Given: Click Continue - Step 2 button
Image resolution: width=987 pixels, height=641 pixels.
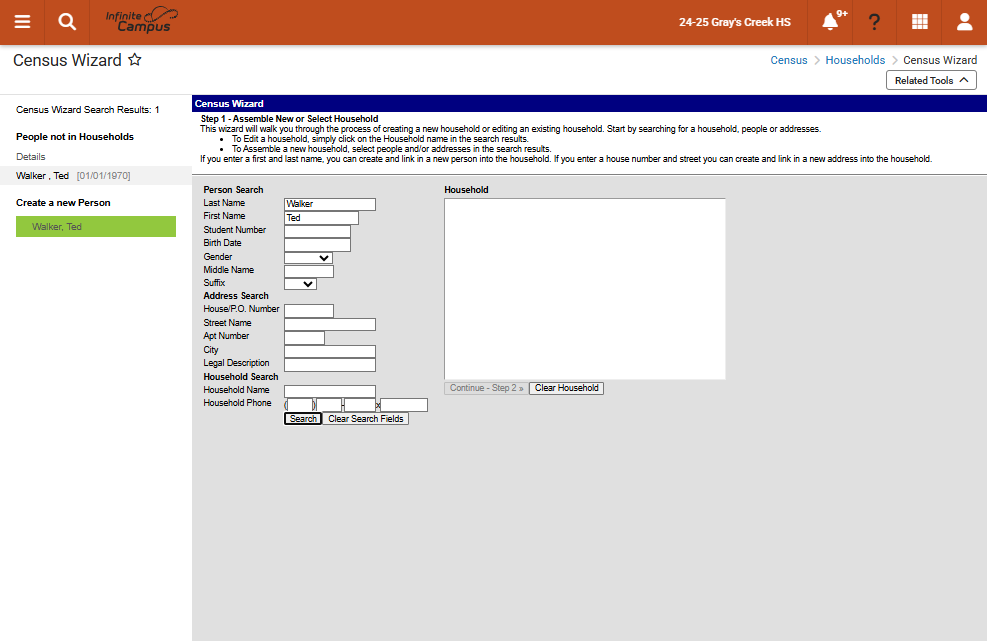Looking at the screenshot, I should (487, 389).
